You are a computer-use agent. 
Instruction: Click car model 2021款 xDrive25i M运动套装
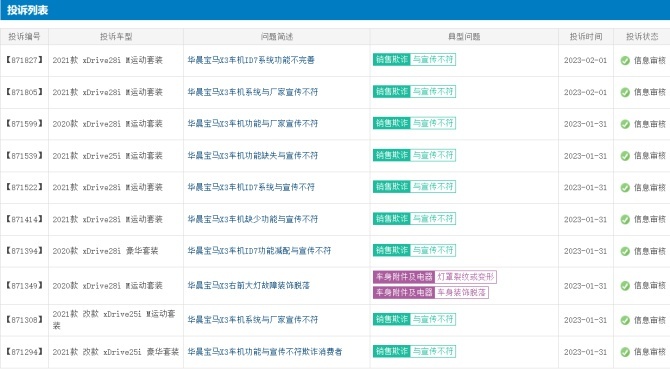coord(108,156)
